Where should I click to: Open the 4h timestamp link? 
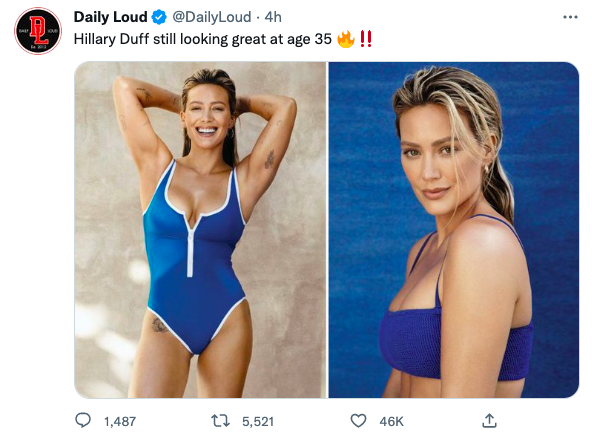[273, 17]
